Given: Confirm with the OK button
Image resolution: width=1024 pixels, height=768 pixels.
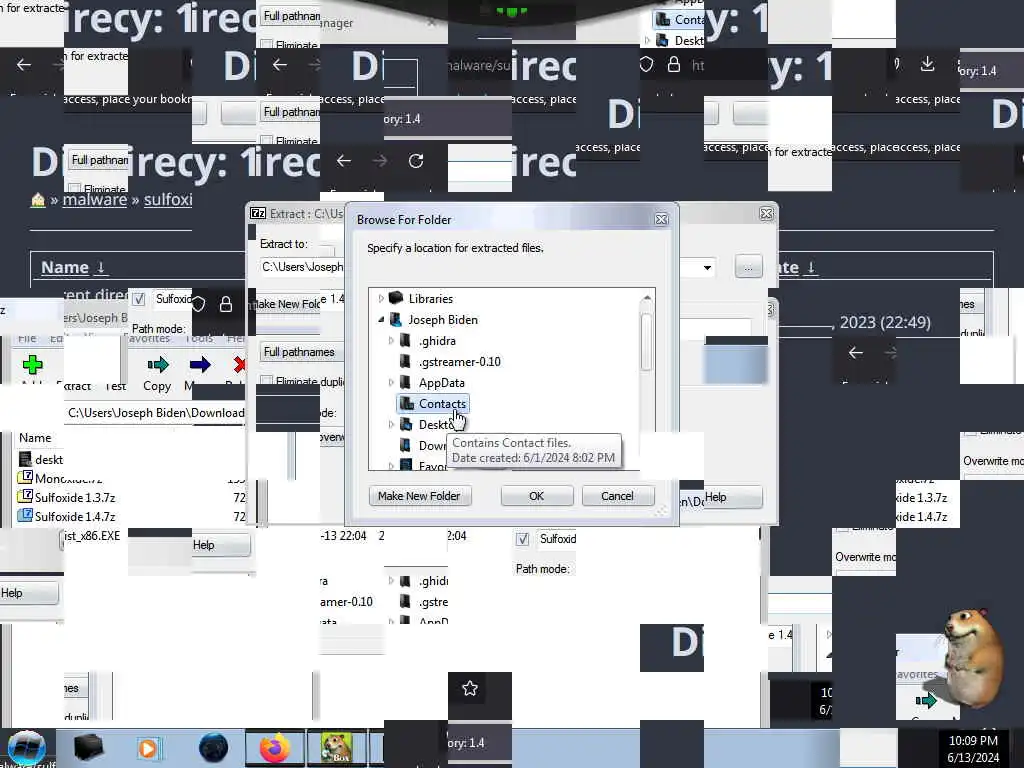Looking at the screenshot, I should pyautogui.click(x=536, y=496).
